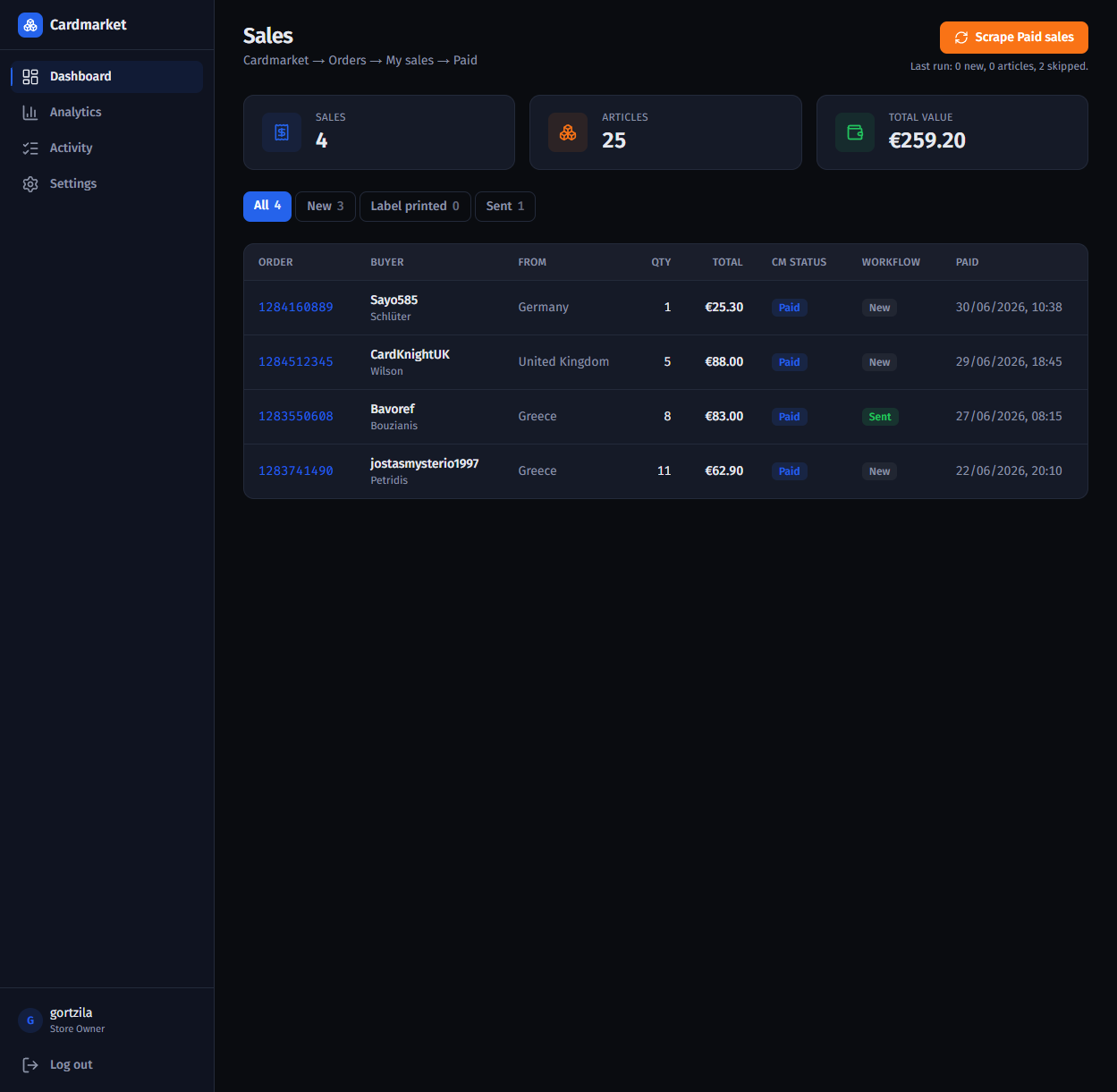
Task: Click the Analytics bar chart icon
Action: tap(30, 113)
